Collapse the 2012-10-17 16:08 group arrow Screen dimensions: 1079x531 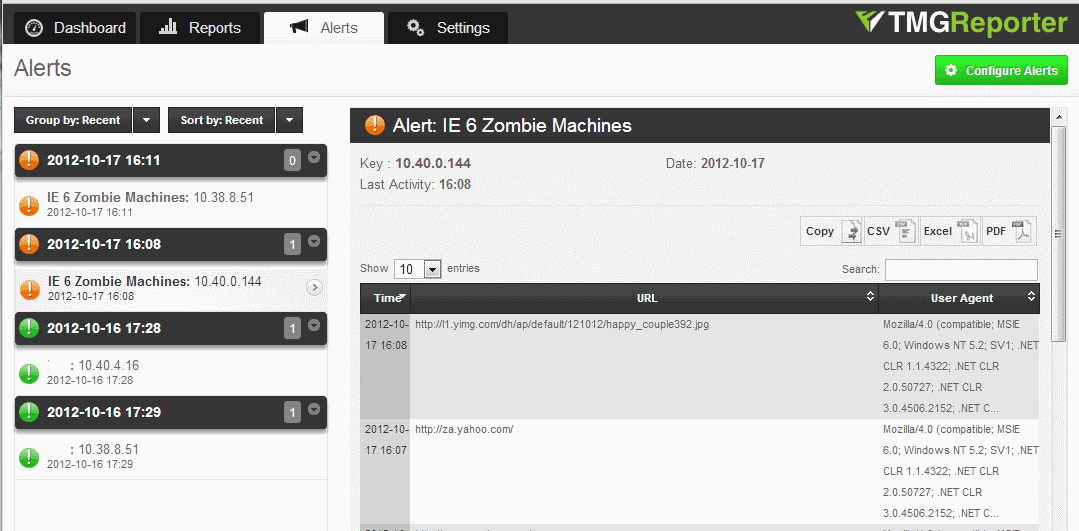(314, 241)
